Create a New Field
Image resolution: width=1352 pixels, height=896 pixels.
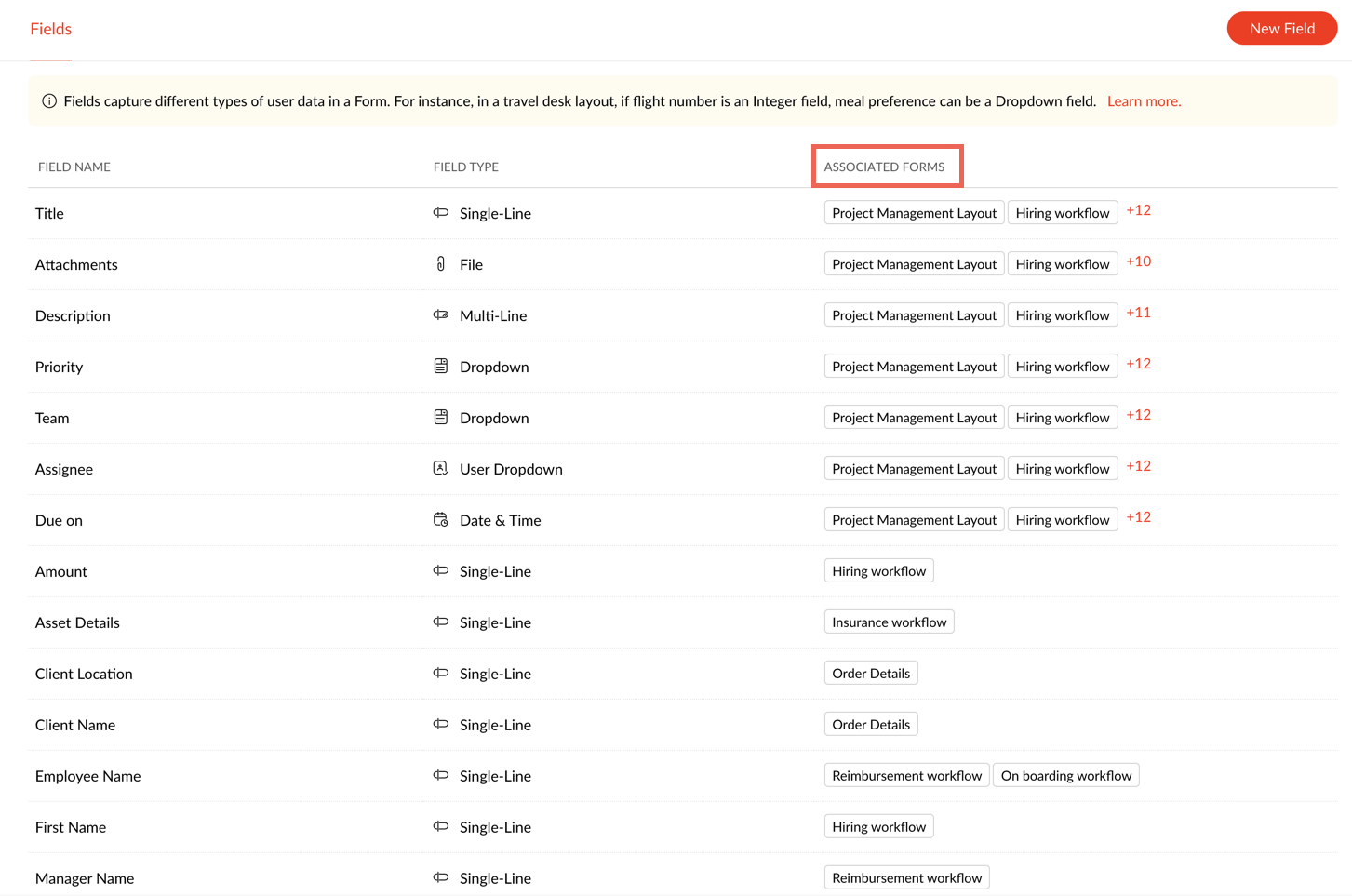(1282, 29)
